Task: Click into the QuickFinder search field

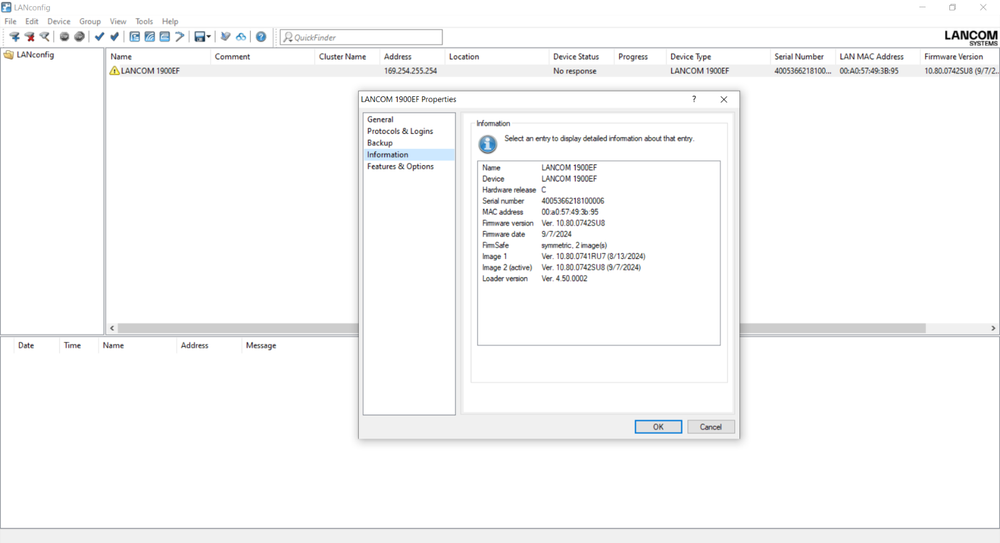Action: (361, 37)
